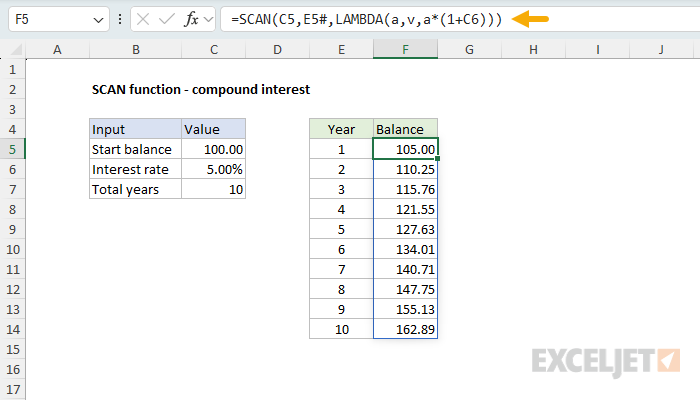The image size is (700, 400).
Task: Open Insert Function via the fx icon
Action: [192, 20]
